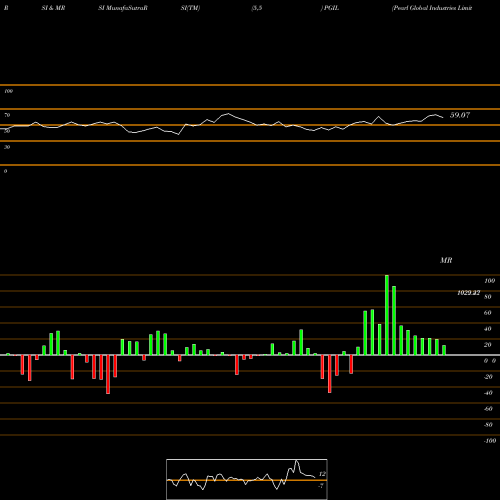
Task: Click the last green bar on the right
Action: (444, 350)
